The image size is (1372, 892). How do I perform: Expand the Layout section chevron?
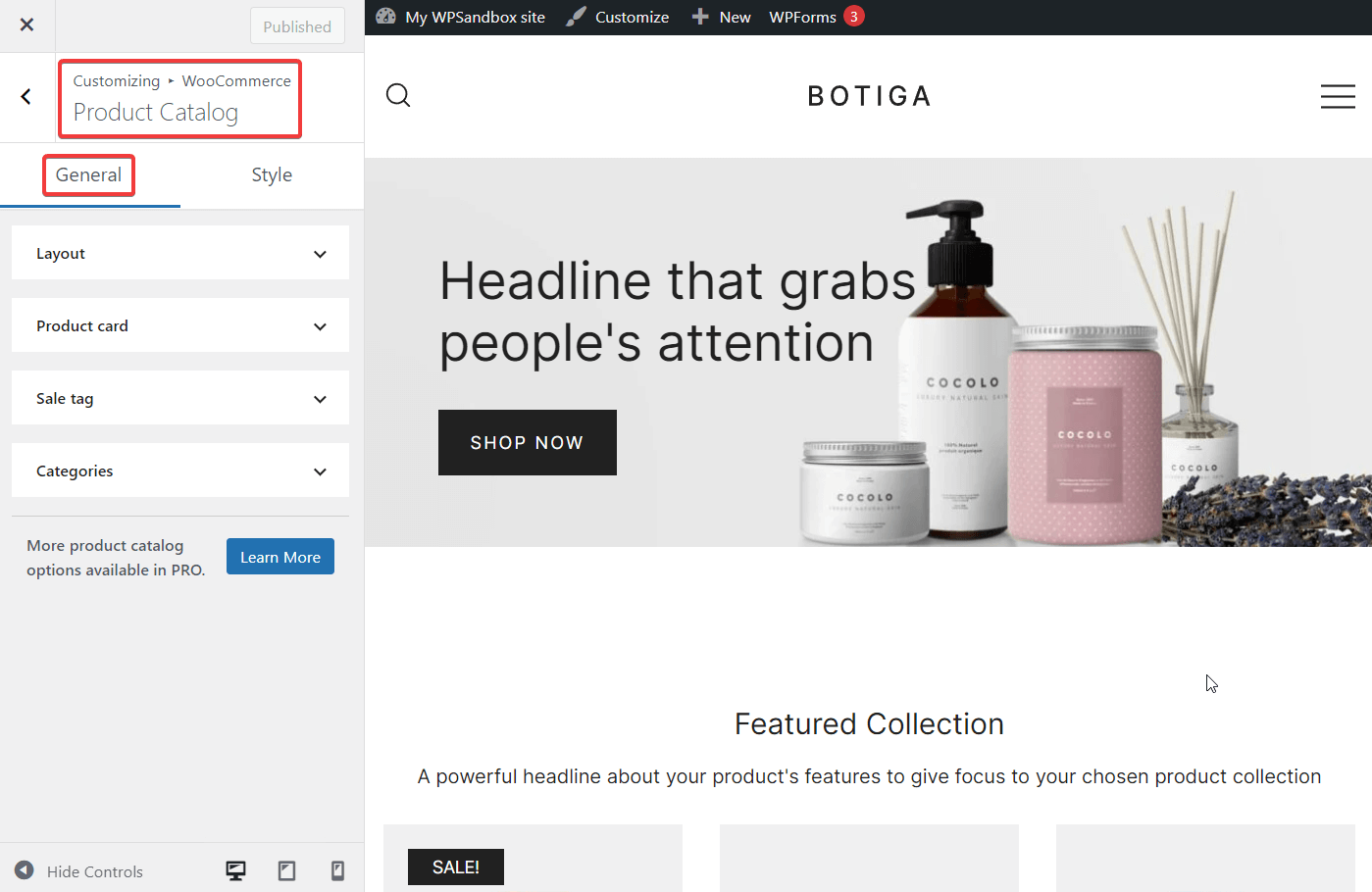tap(320, 254)
